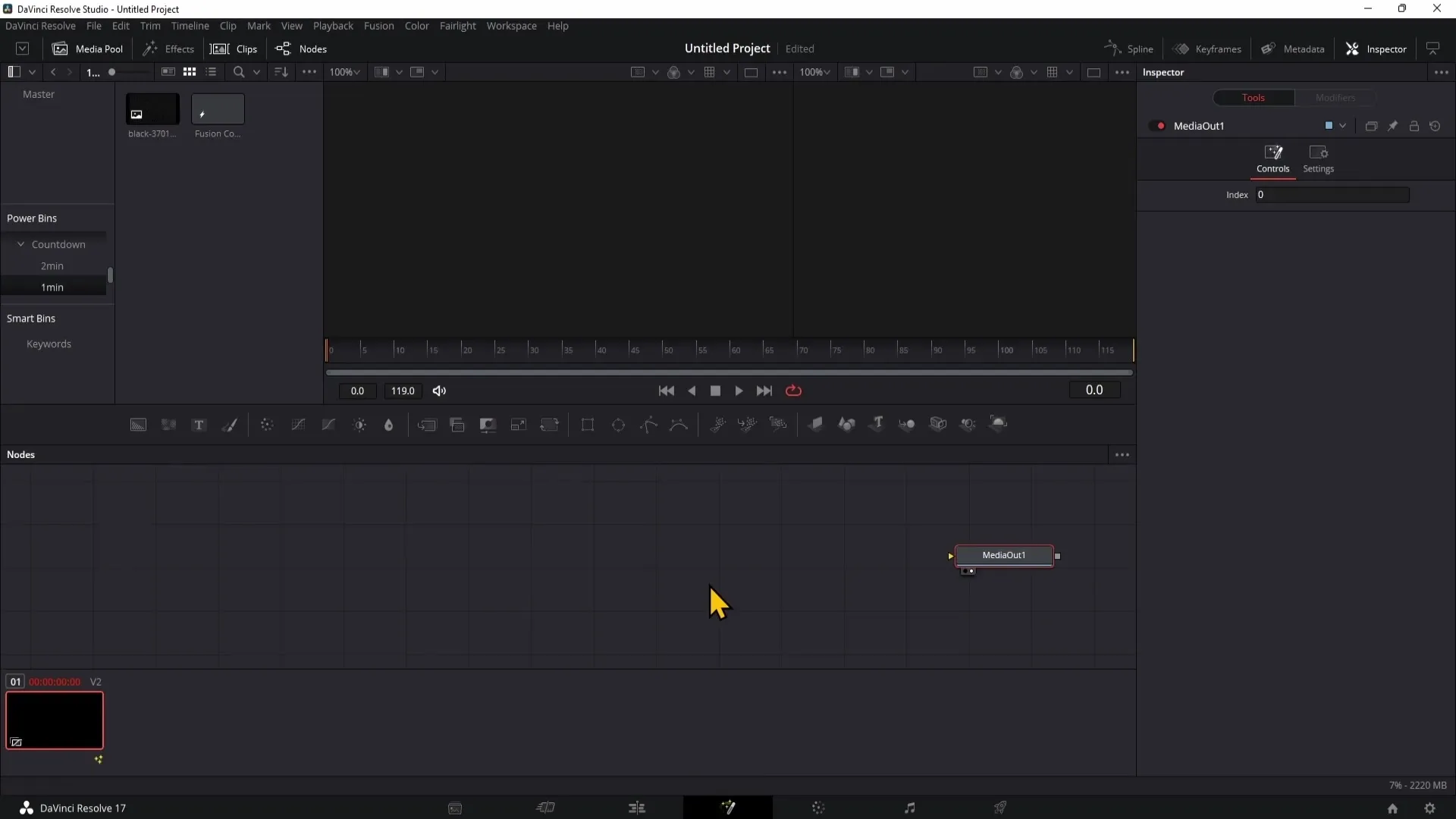The height and width of the screenshot is (819, 1456).
Task: Expand the Countdown Power Bin
Action: coord(20,244)
